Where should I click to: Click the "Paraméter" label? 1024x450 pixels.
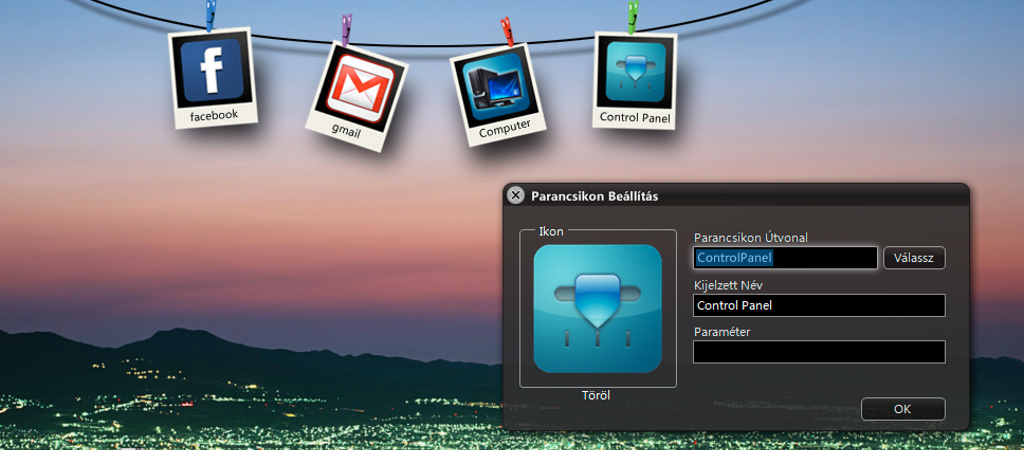coord(722,332)
